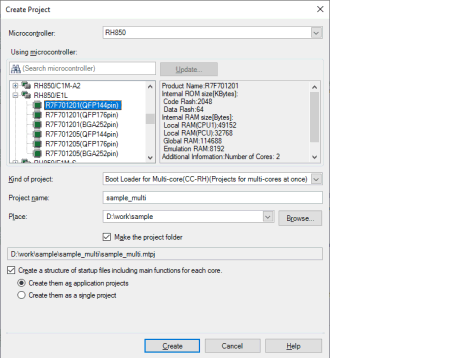Click the device tree scrollbar thumb

[150, 119]
